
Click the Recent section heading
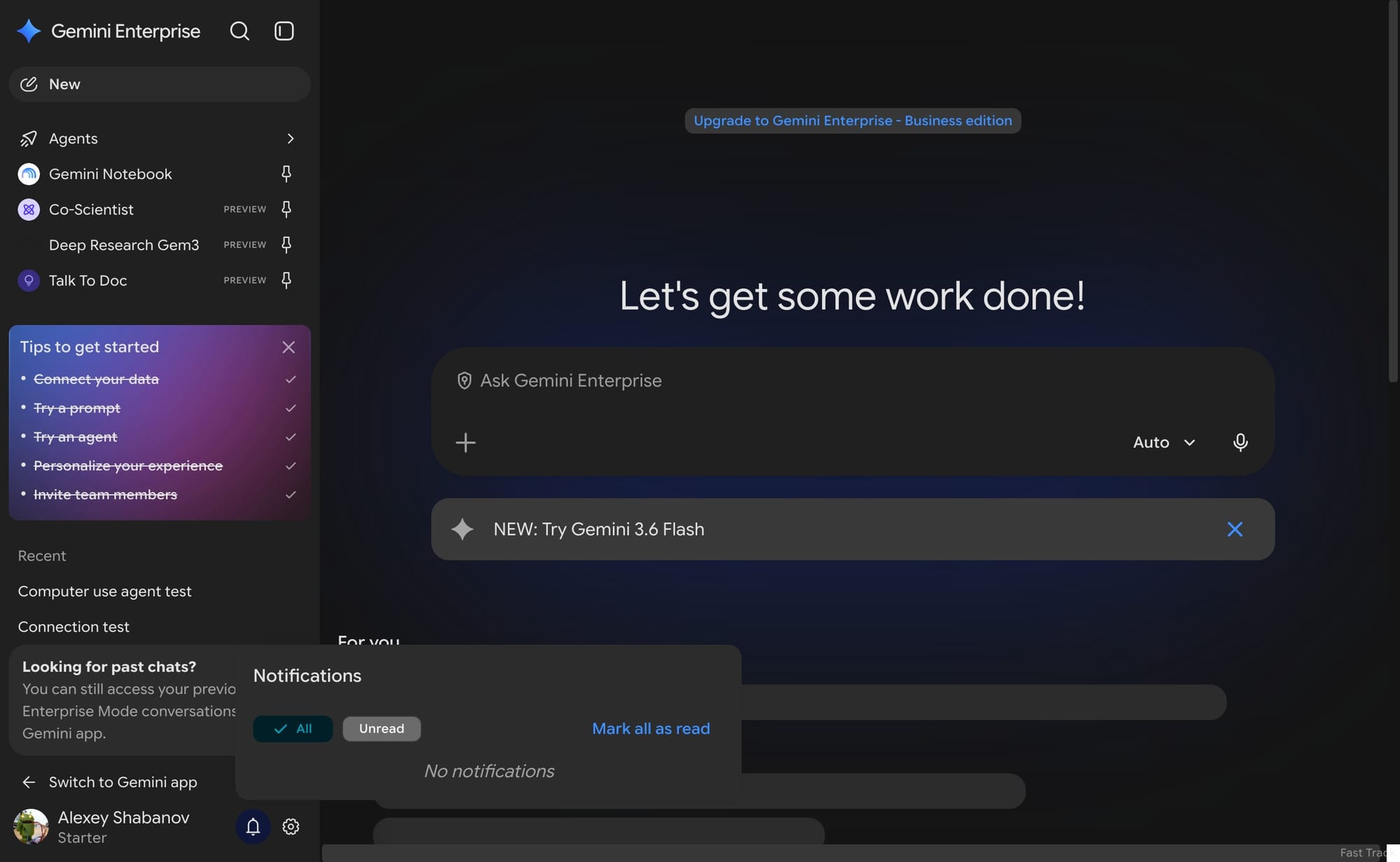coord(42,556)
